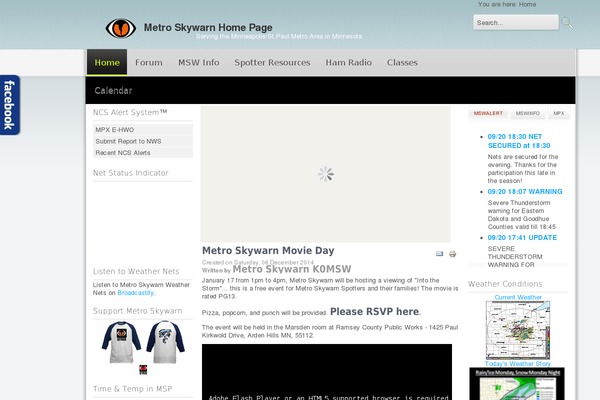This screenshot has height=400, width=600.
Task: Open Metro Skywarn Movie Day article title
Action: pyautogui.click(x=268, y=251)
